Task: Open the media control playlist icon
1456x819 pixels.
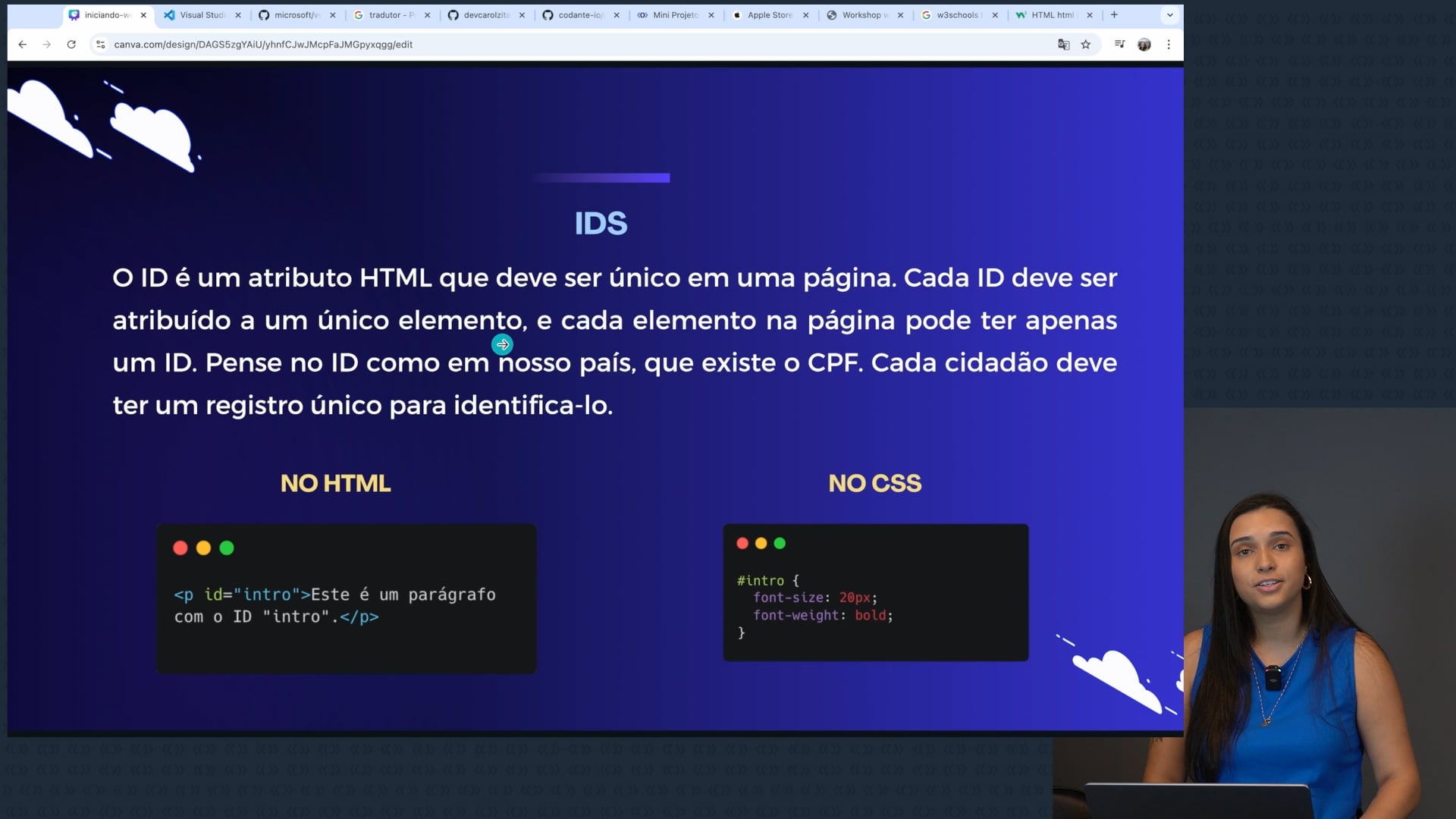Action: (1119, 45)
